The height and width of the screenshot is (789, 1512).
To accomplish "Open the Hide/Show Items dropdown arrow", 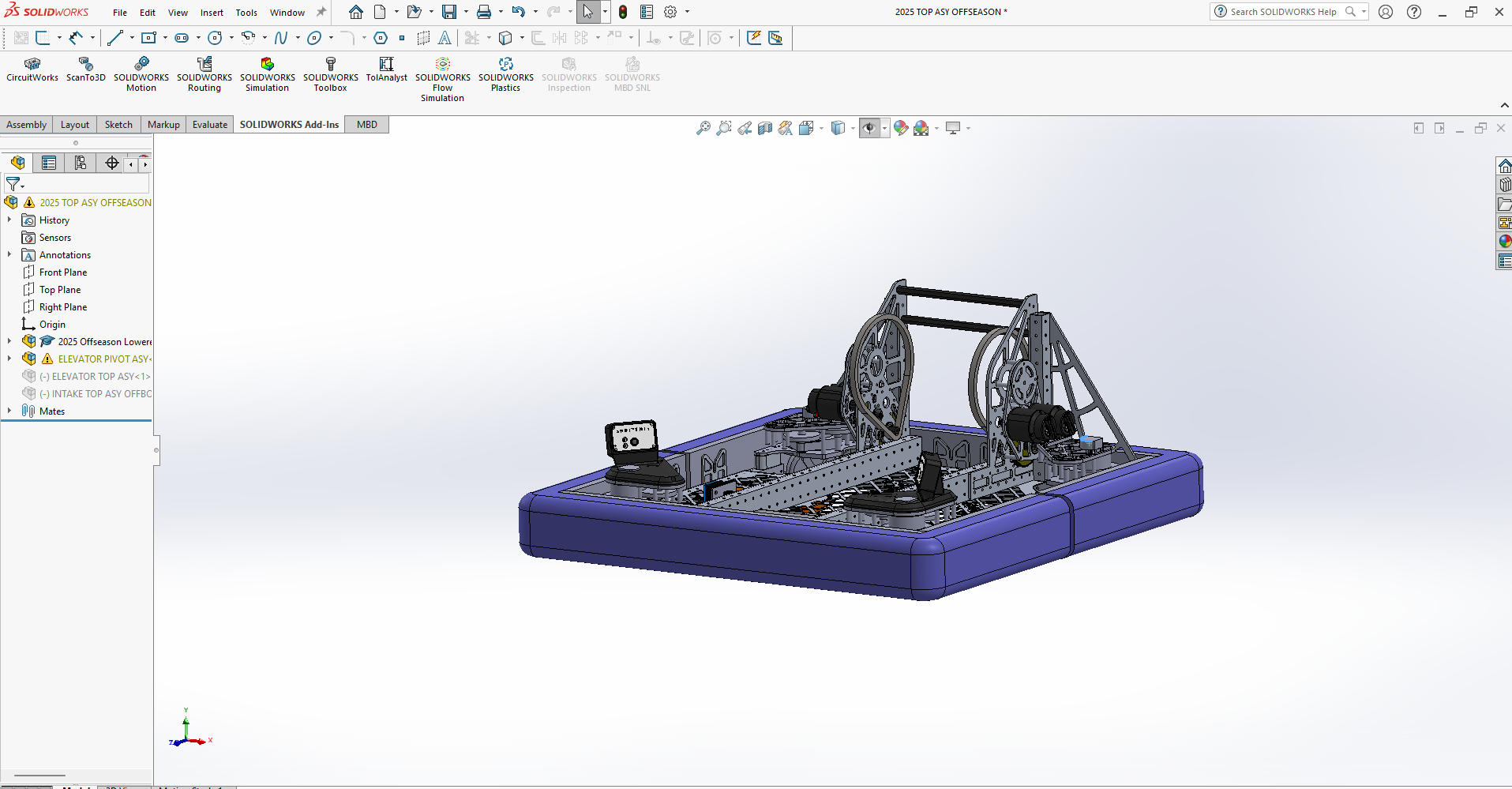I will 884,128.
